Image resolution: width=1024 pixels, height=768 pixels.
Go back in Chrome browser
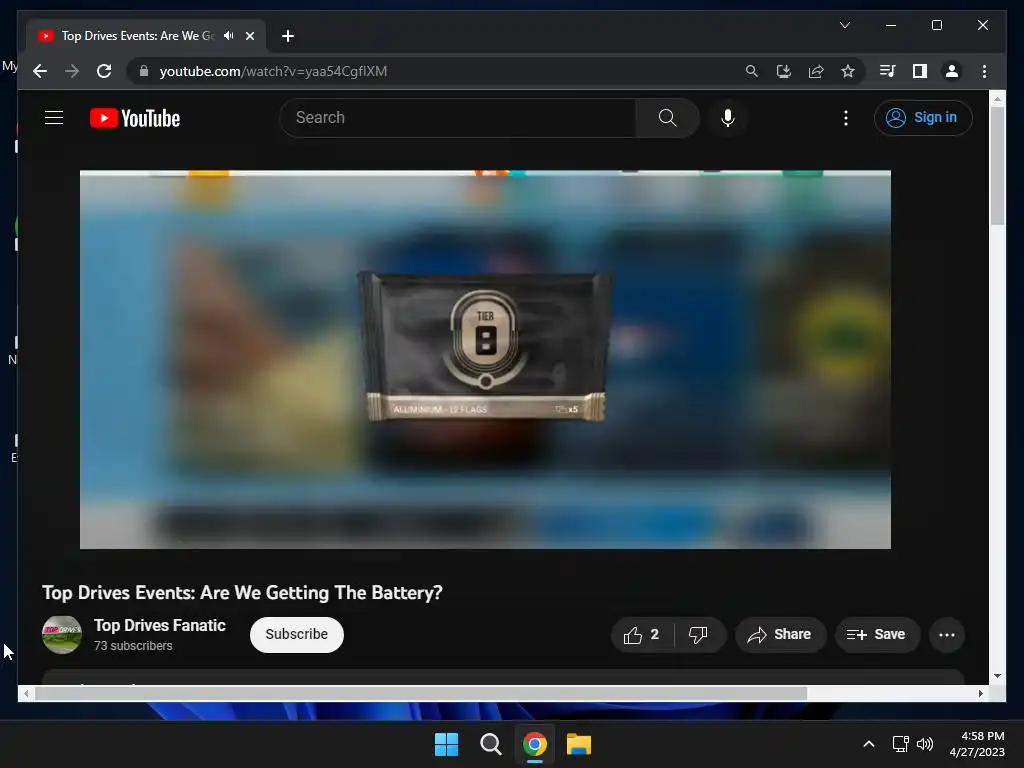click(x=40, y=71)
